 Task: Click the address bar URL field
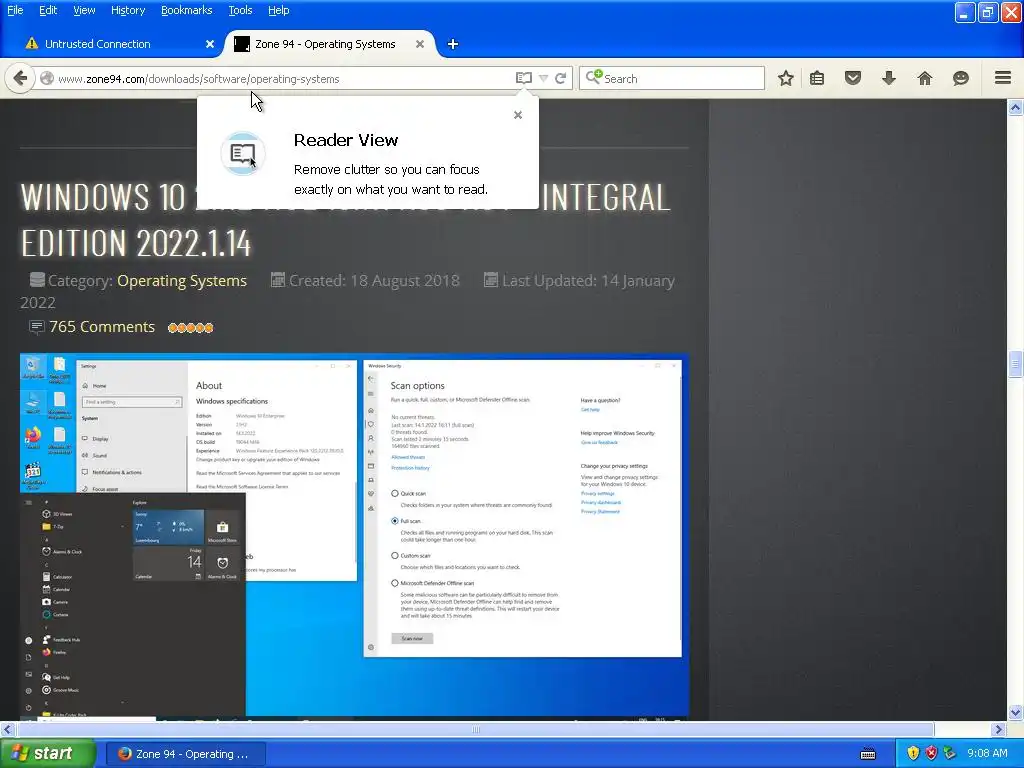(x=284, y=79)
